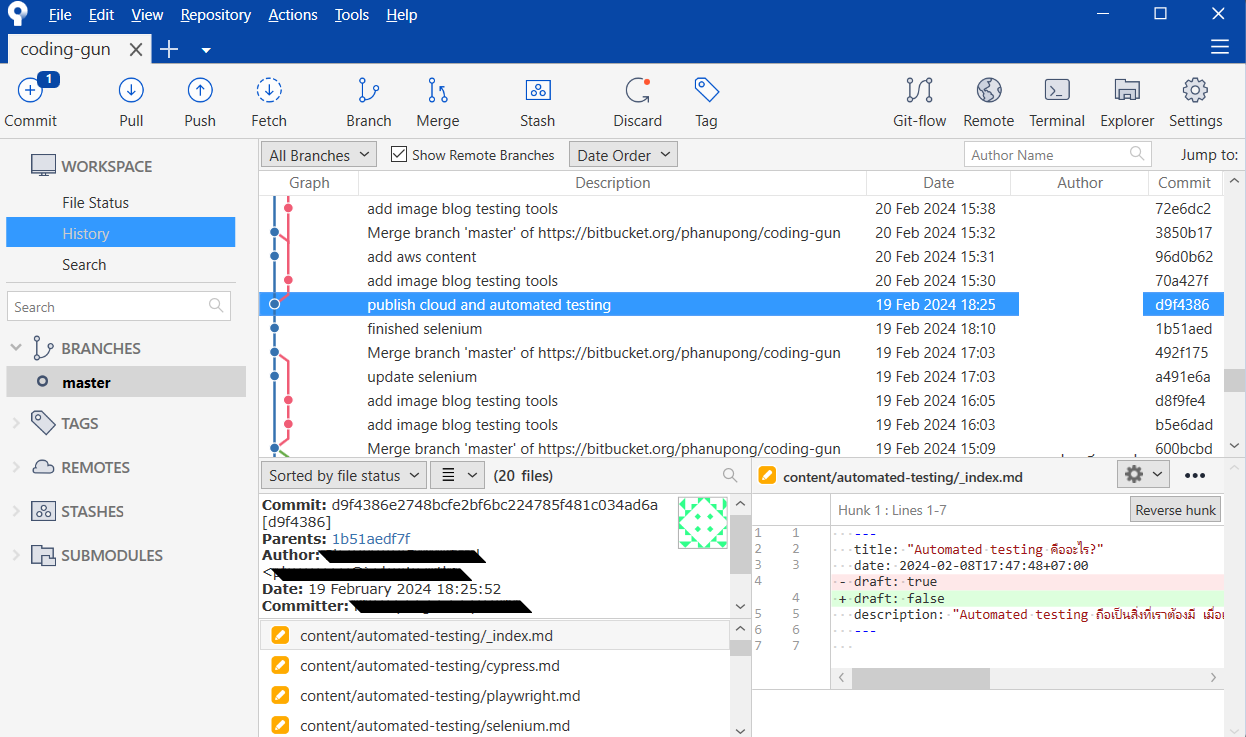Open parent commit link 1b51aedf7f
This screenshot has height=737, width=1246.
(371, 538)
